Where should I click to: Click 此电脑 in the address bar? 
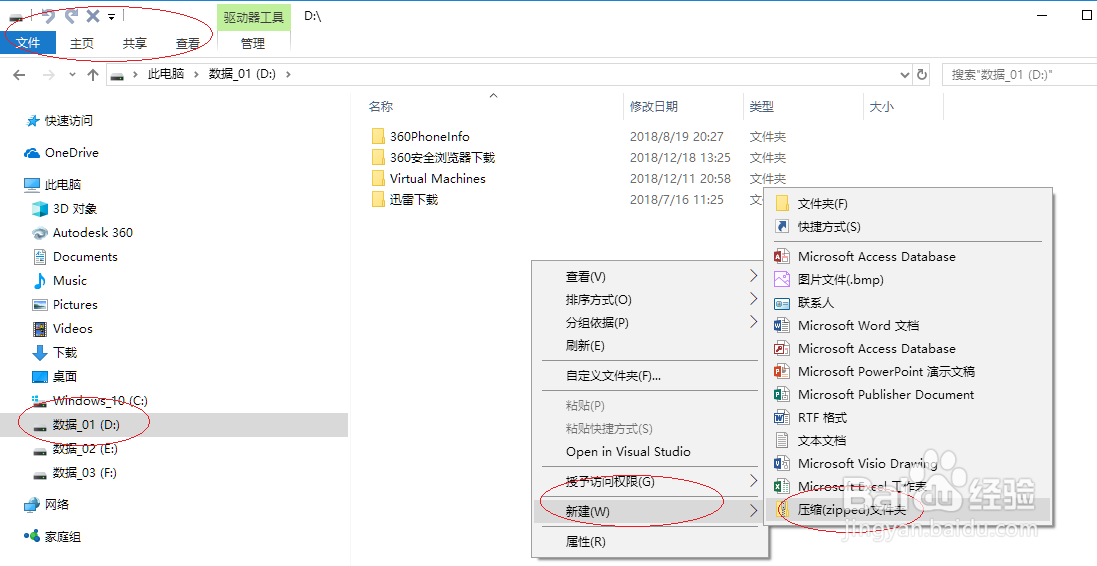(166, 73)
